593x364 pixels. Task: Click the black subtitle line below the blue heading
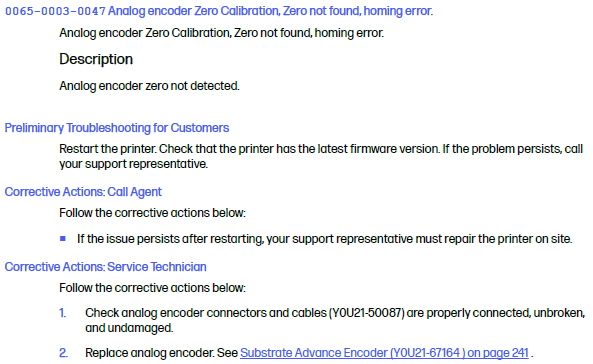coord(222,33)
